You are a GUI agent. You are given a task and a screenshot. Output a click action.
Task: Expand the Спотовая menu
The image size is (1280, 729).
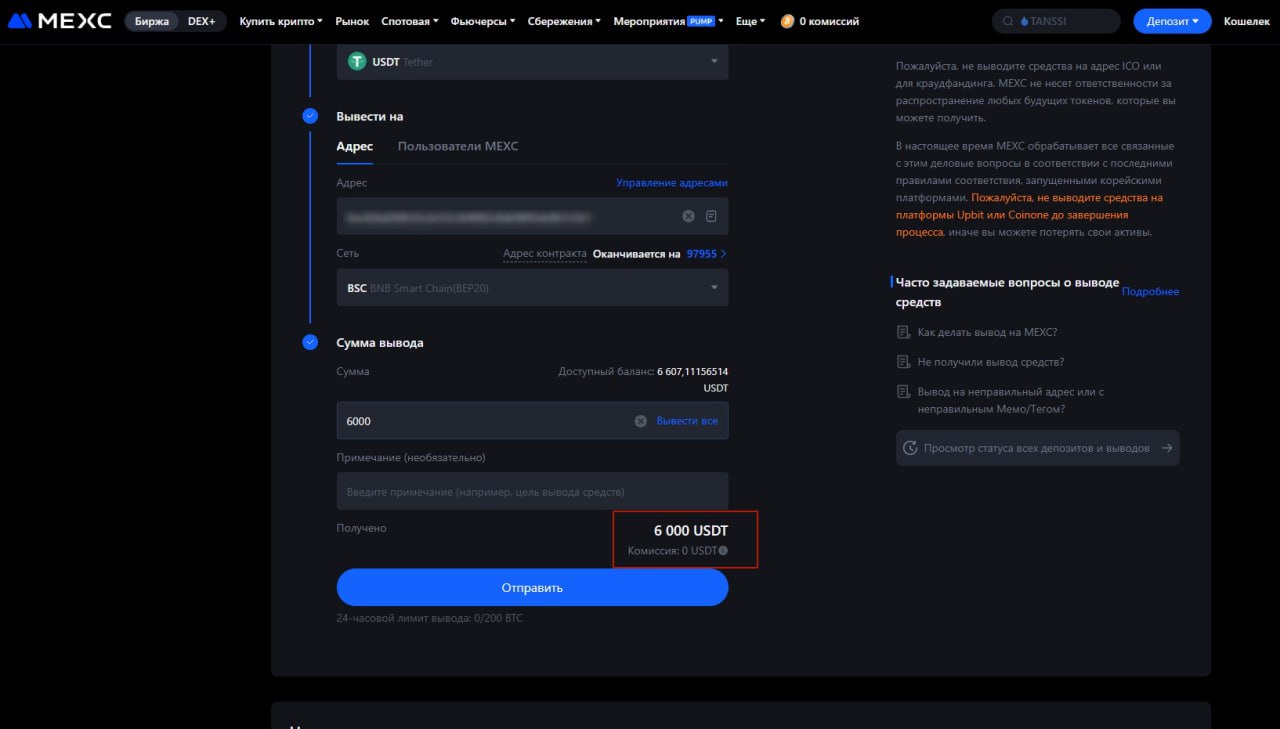(x=410, y=21)
